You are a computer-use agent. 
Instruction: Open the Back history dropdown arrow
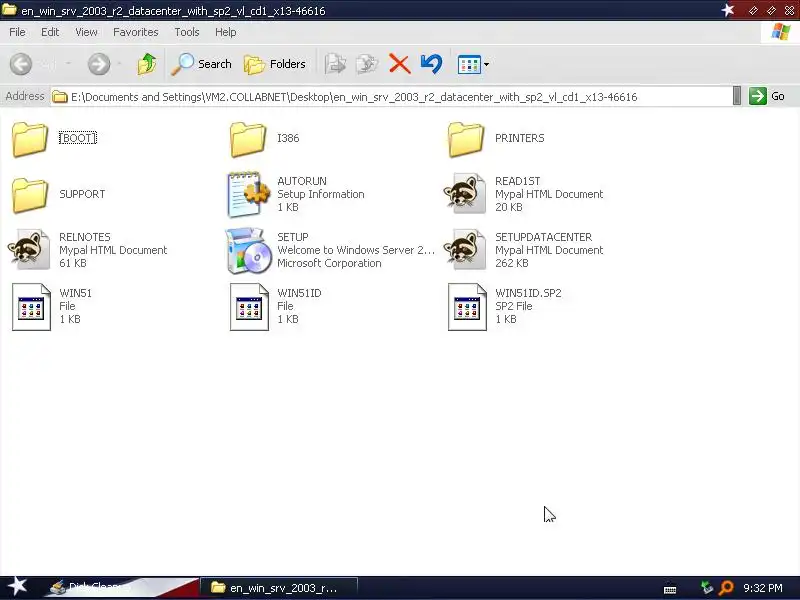(x=68, y=64)
